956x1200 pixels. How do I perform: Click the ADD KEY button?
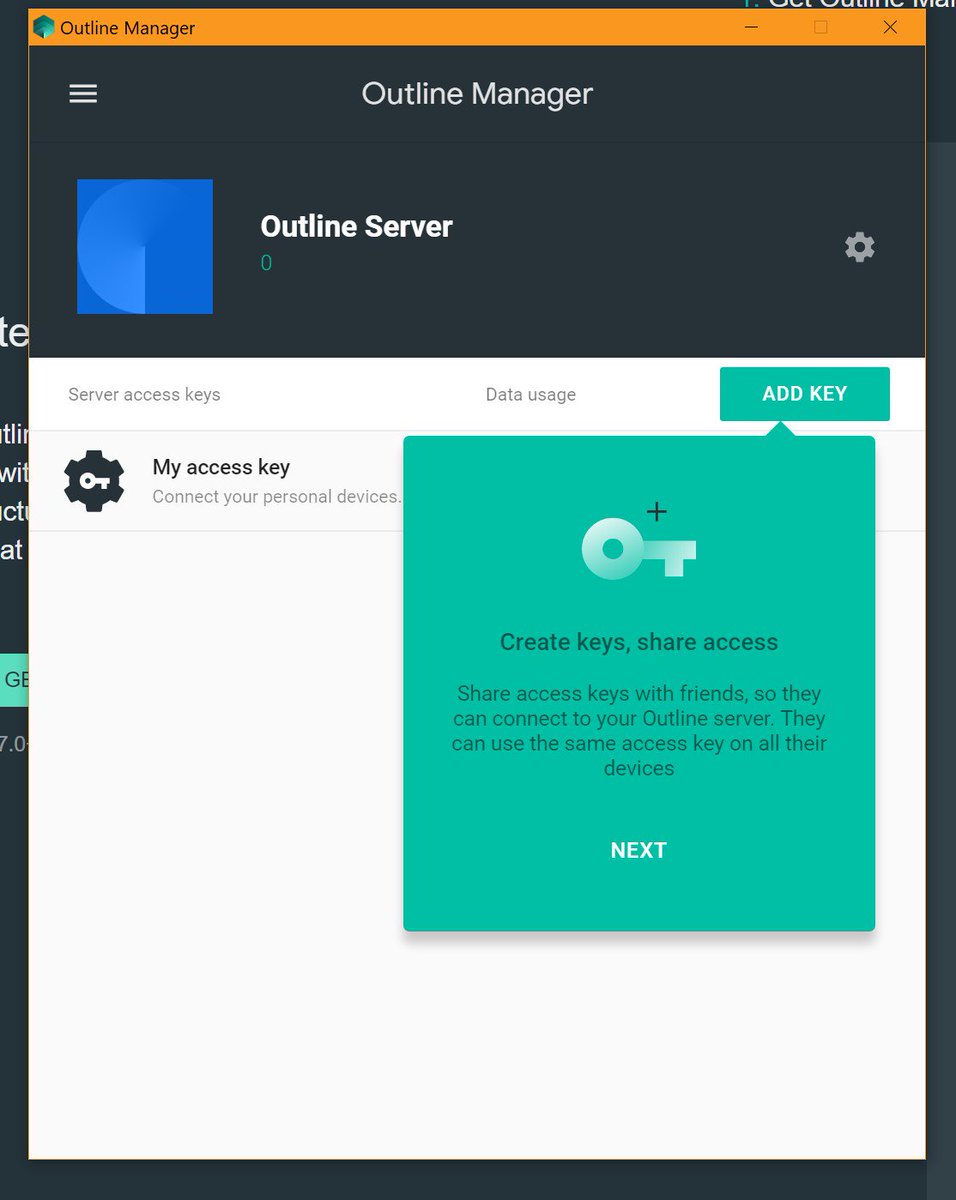(805, 394)
